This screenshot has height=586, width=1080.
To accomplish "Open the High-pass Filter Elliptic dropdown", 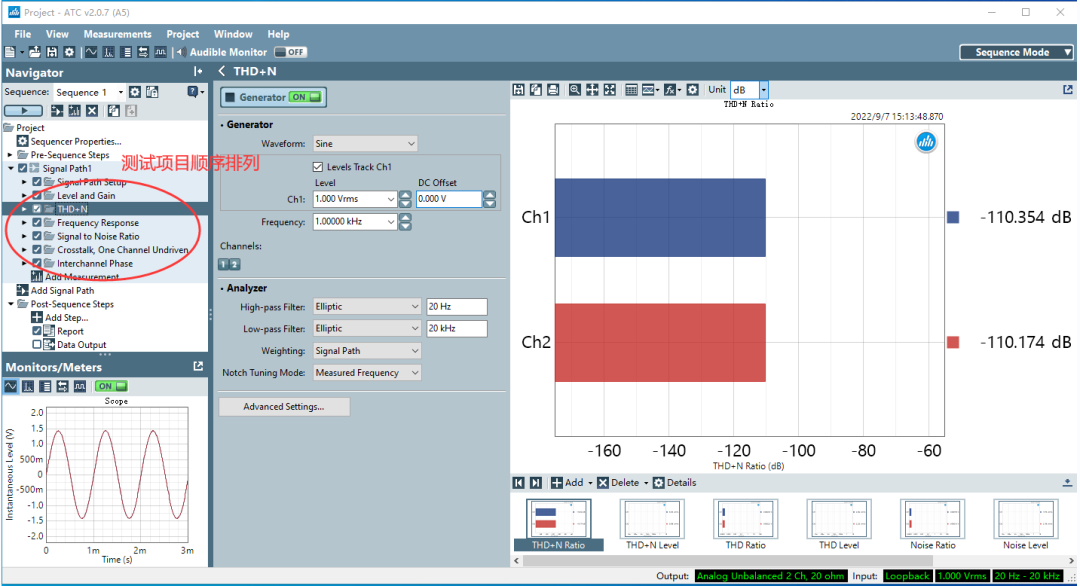I will (366, 306).
